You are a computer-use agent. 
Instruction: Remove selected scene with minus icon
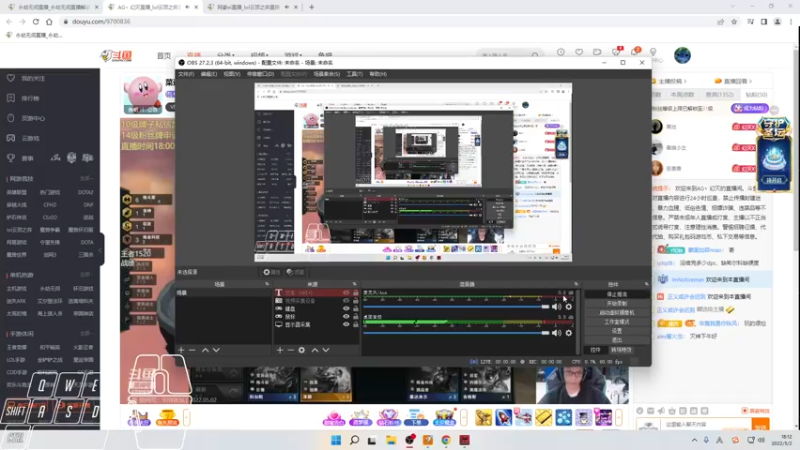192,350
